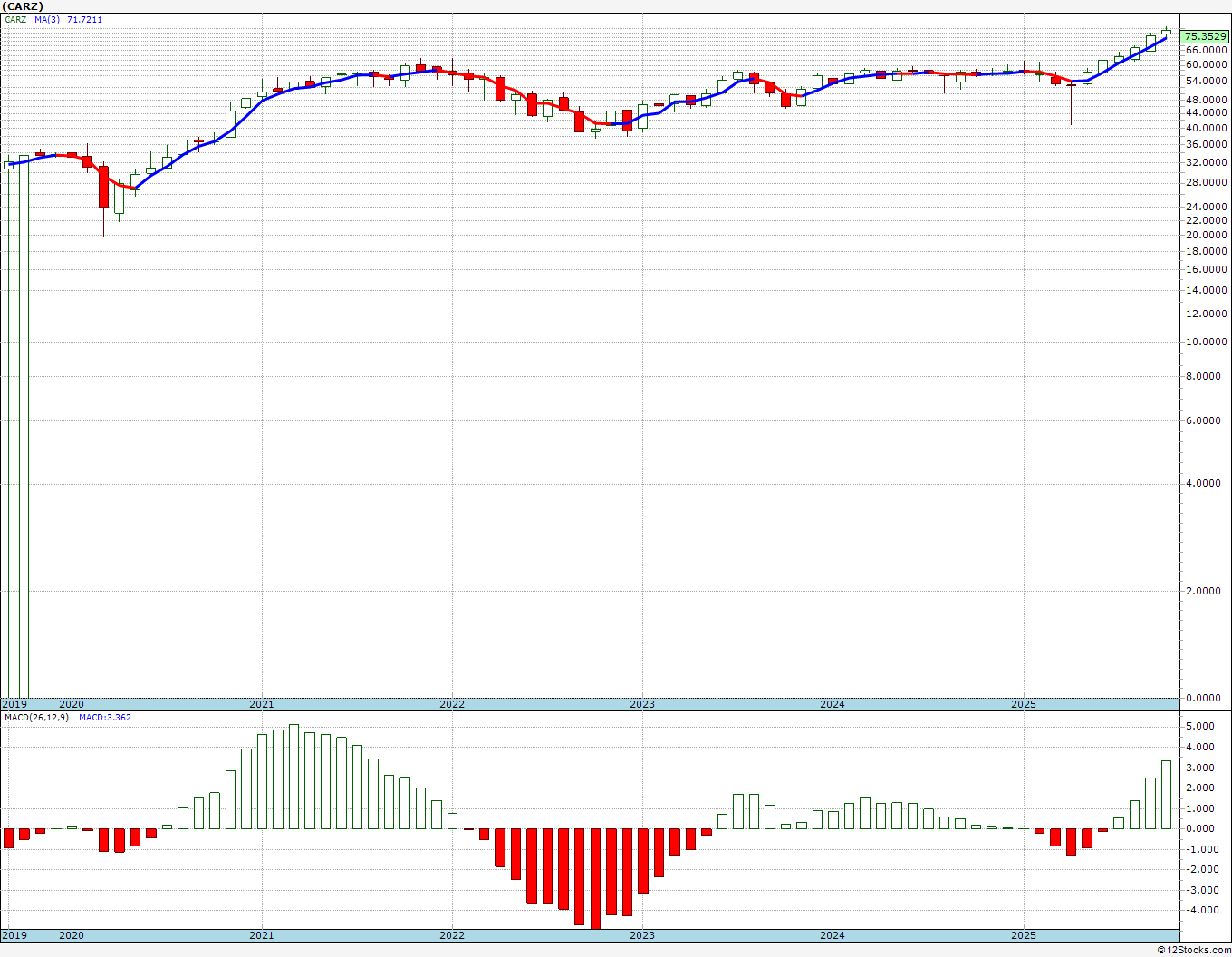
Task: Click the (CARZ) ticker title
Action: point(24,5)
